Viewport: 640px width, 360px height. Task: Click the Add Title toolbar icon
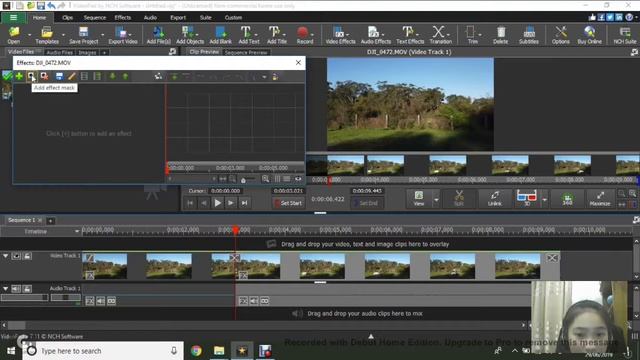point(277,35)
